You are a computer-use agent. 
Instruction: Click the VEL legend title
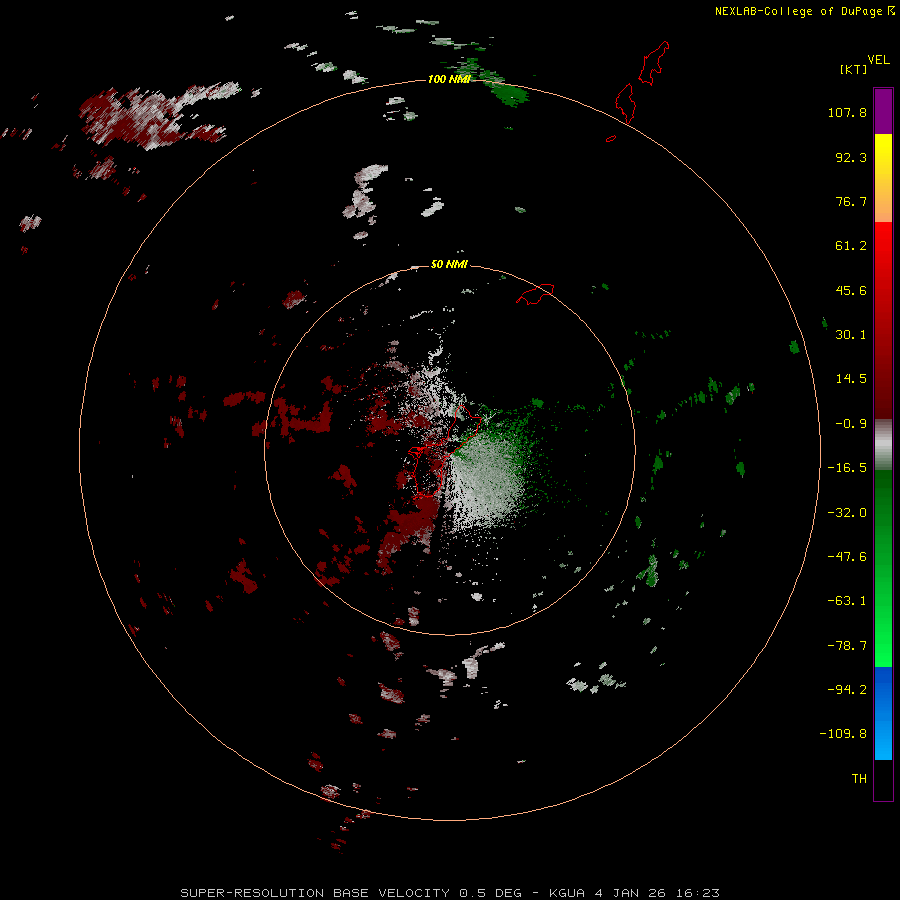click(x=878, y=60)
